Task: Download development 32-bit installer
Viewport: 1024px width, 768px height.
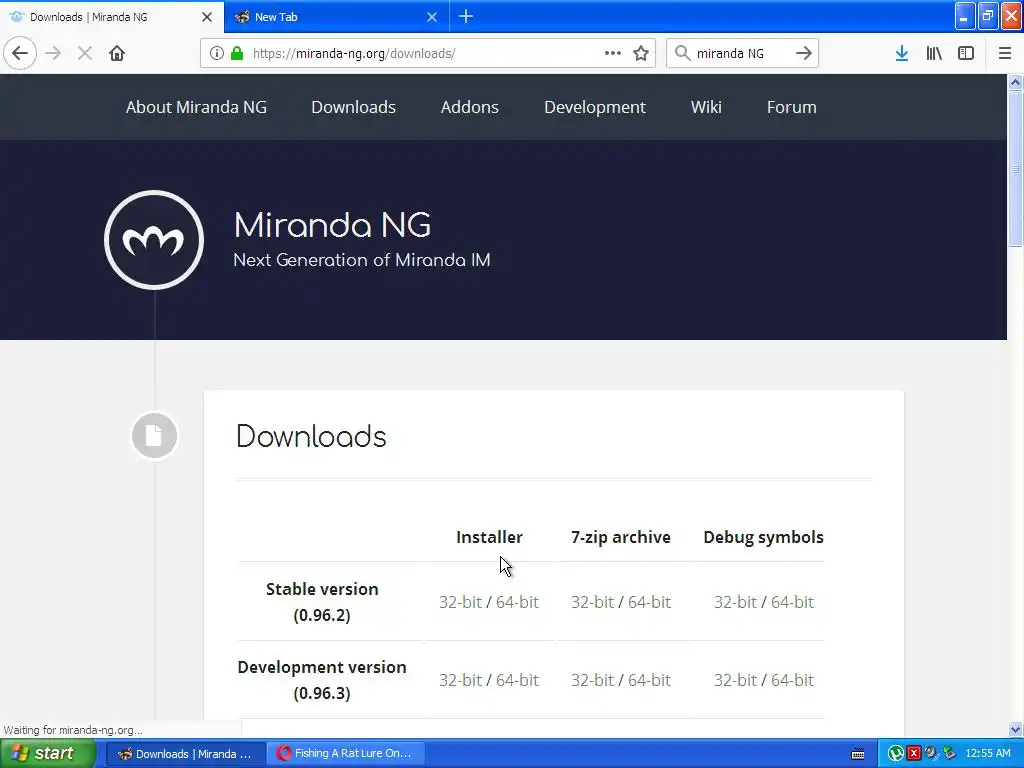Action: point(460,680)
